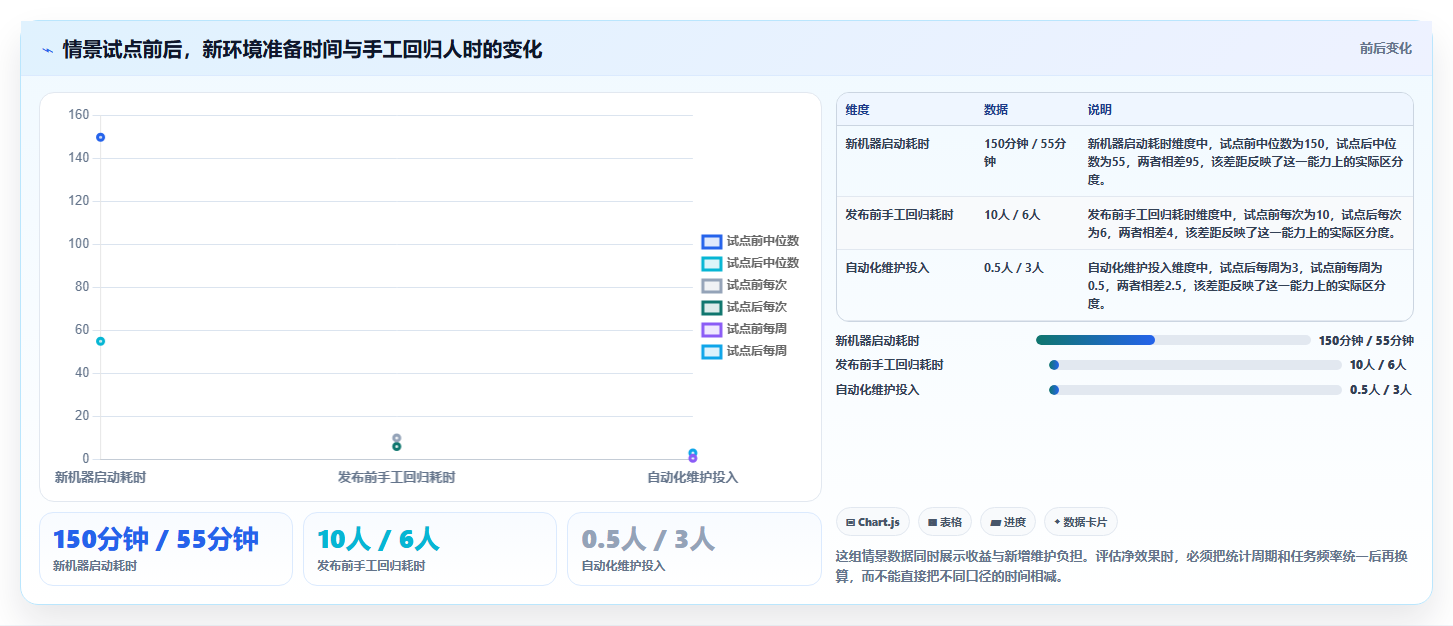Click the 表格 chip
Viewport: 1453px width, 626px height.
coord(945,522)
